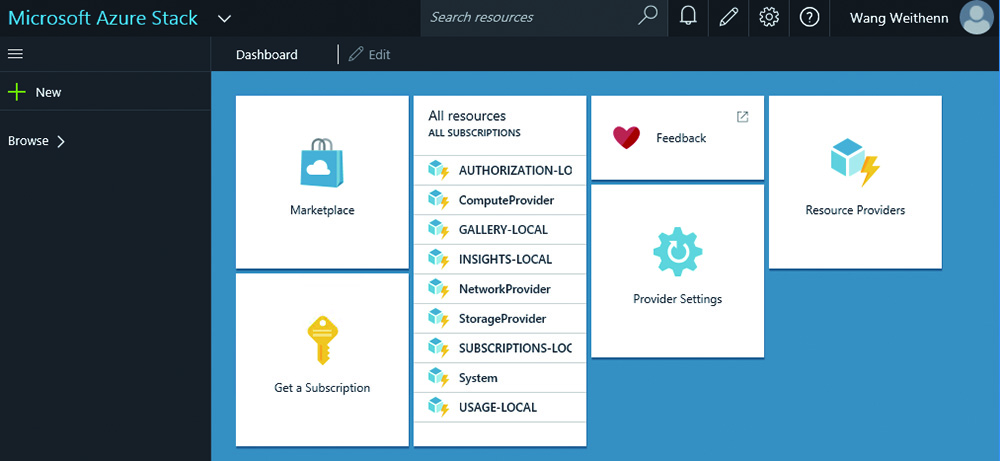
Task: Select the GALLERY-LOCAL row text
Action: click(x=503, y=230)
